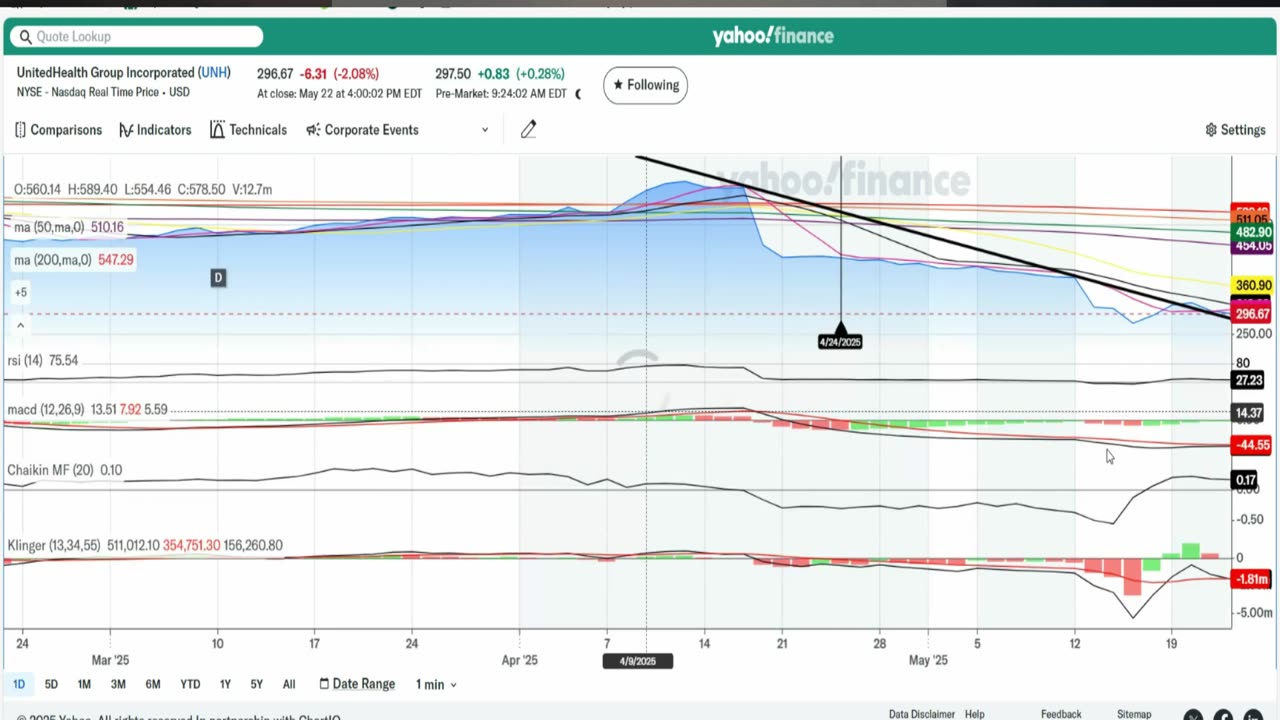Click the Quote Lookup search field
This screenshot has height=720, width=1280.
coord(136,37)
